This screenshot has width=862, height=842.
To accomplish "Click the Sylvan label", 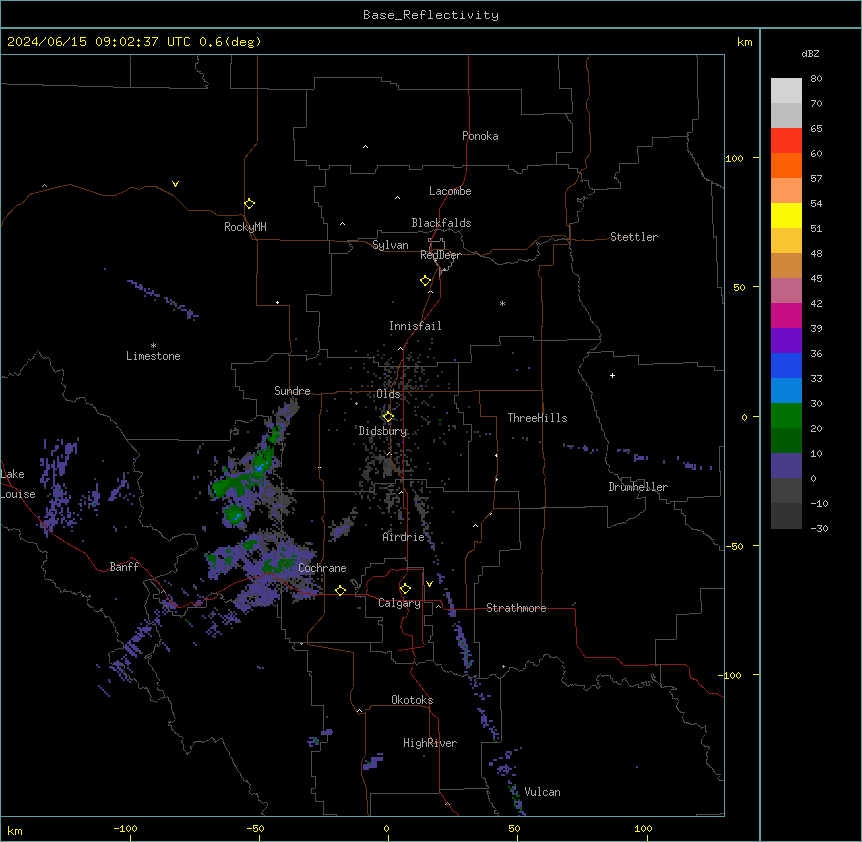I will [390, 245].
